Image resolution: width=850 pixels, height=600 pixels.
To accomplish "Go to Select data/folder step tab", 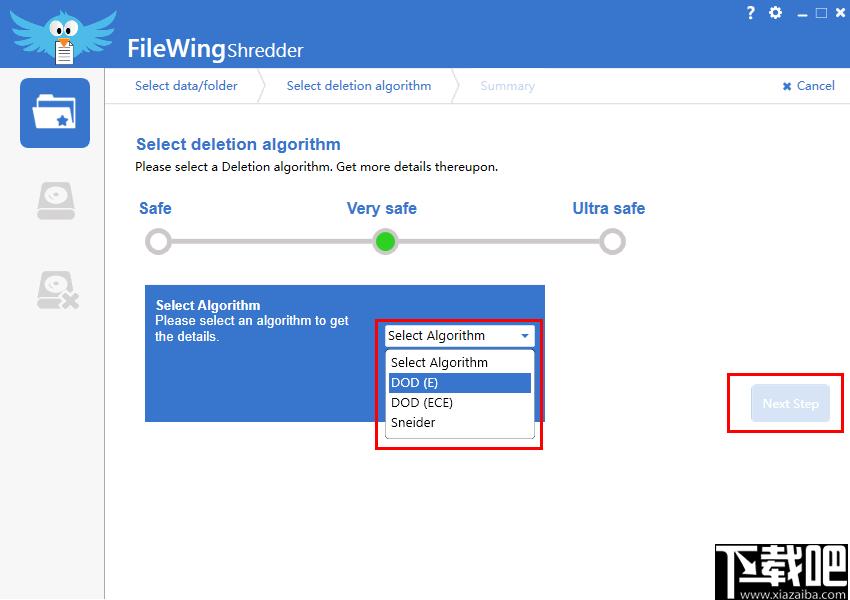I will 186,86.
